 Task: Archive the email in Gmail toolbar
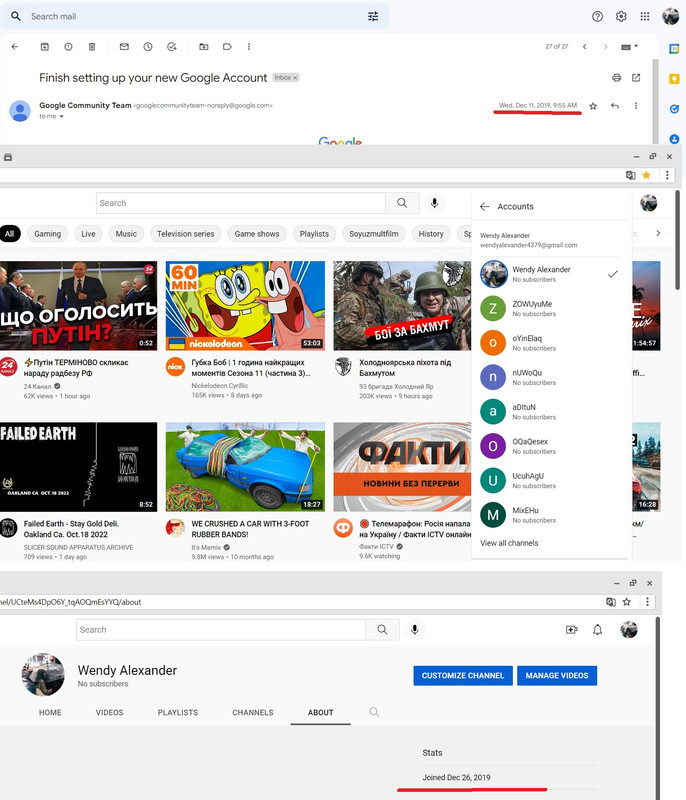point(45,46)
